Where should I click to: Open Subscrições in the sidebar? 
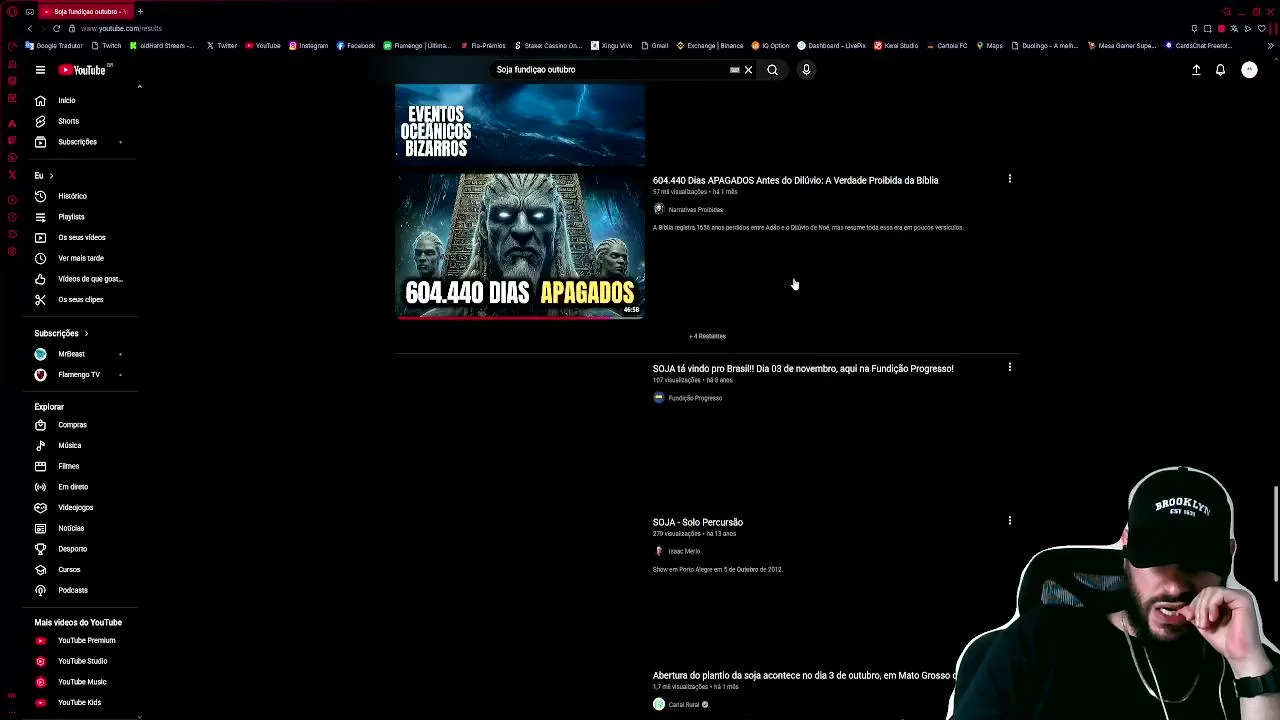(x=78, y=142)
